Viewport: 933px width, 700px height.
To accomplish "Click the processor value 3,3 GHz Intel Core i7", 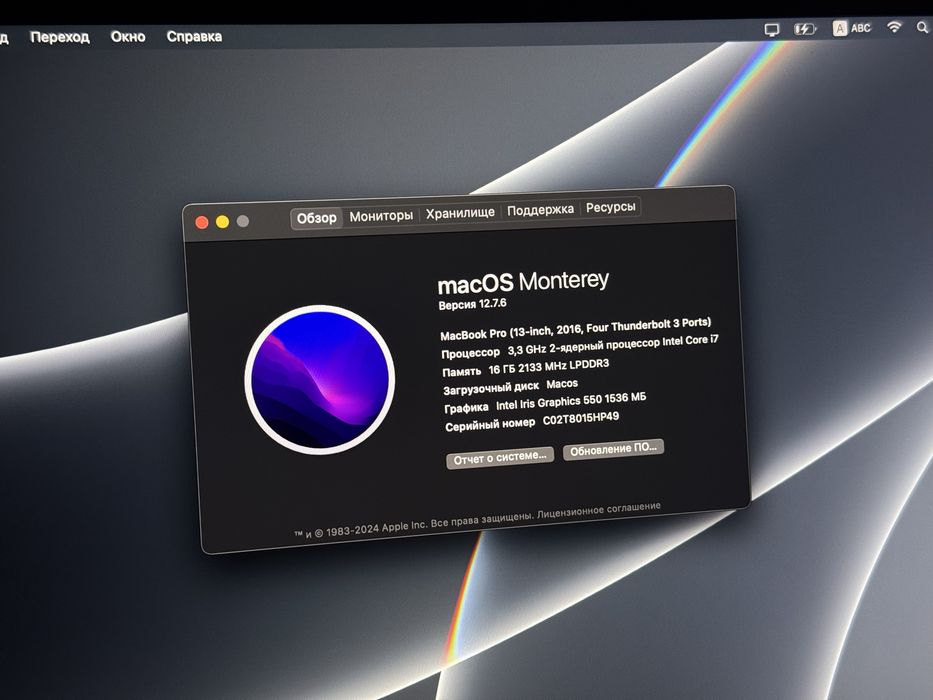I will 613,344.
